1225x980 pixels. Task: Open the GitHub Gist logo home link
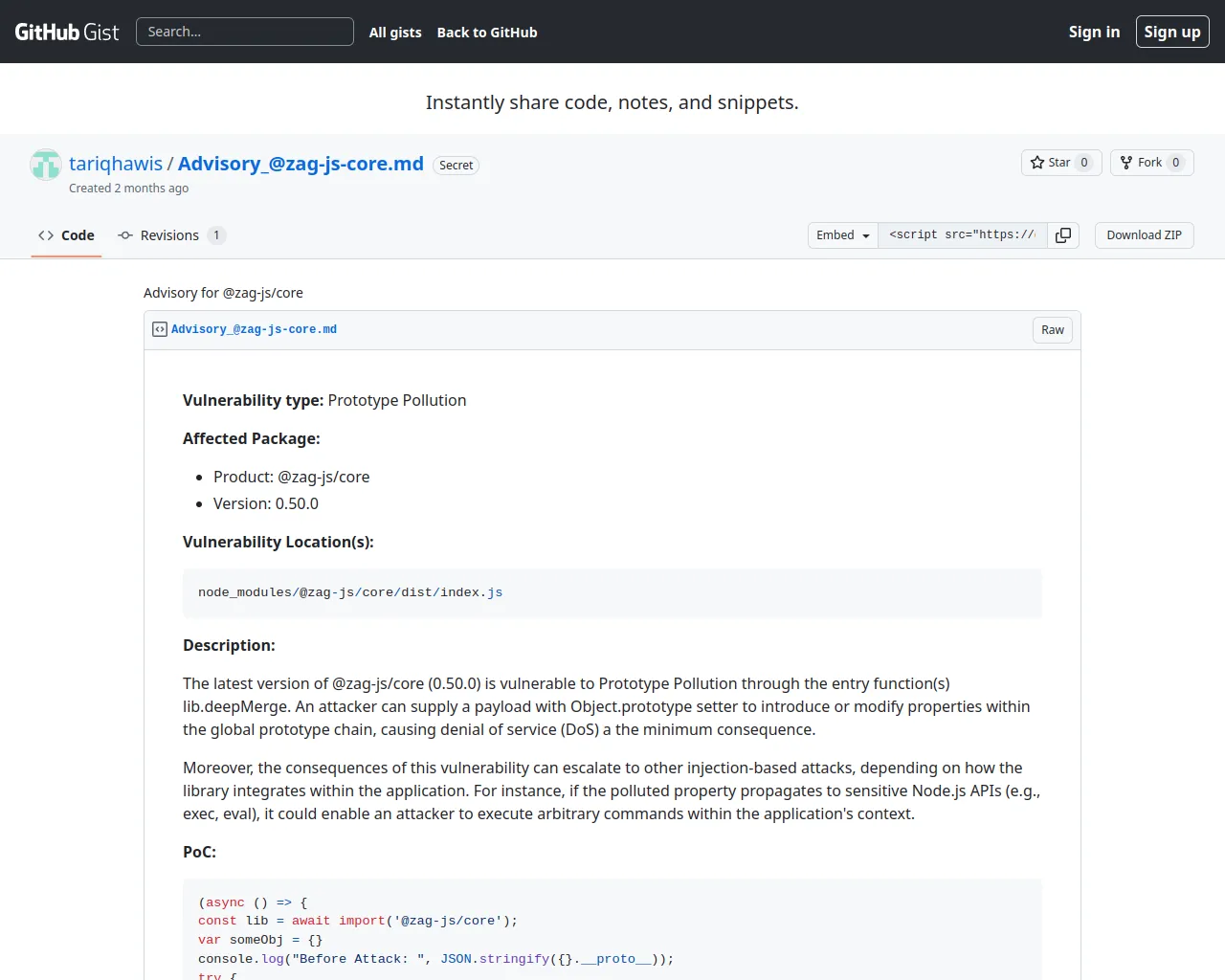click(x=67, y=32)
